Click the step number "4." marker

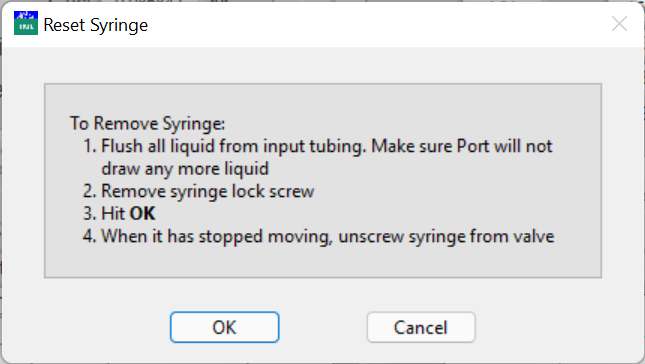tap(90, 236)
